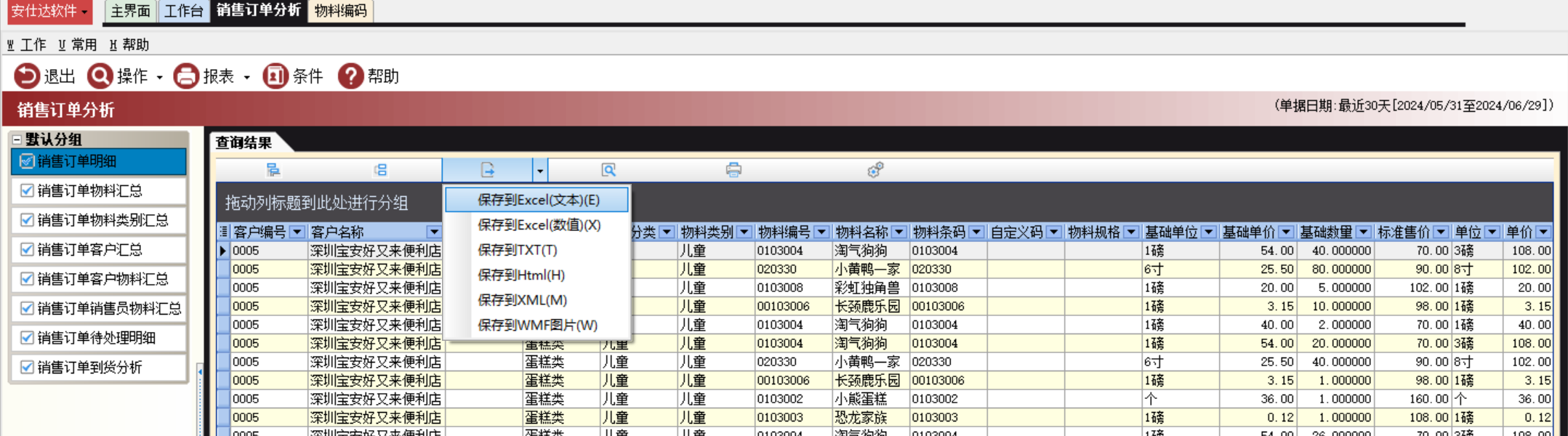1568x436 pixels.
Task: Toggle 销售订单客户物料汇总 checkbox
Action: pos(27,279)
